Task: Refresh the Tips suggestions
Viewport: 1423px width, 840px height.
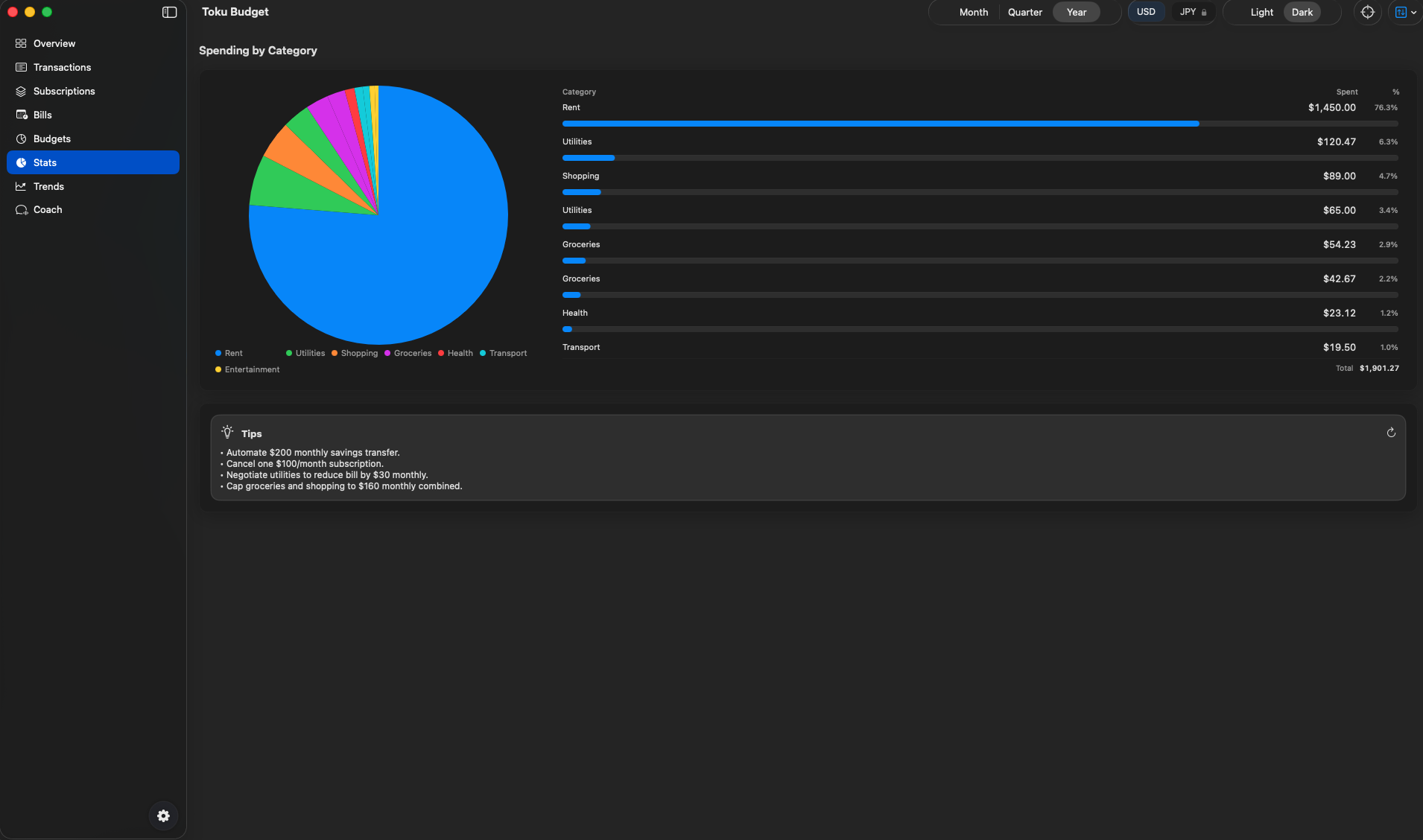Action: click(1390, 433)
